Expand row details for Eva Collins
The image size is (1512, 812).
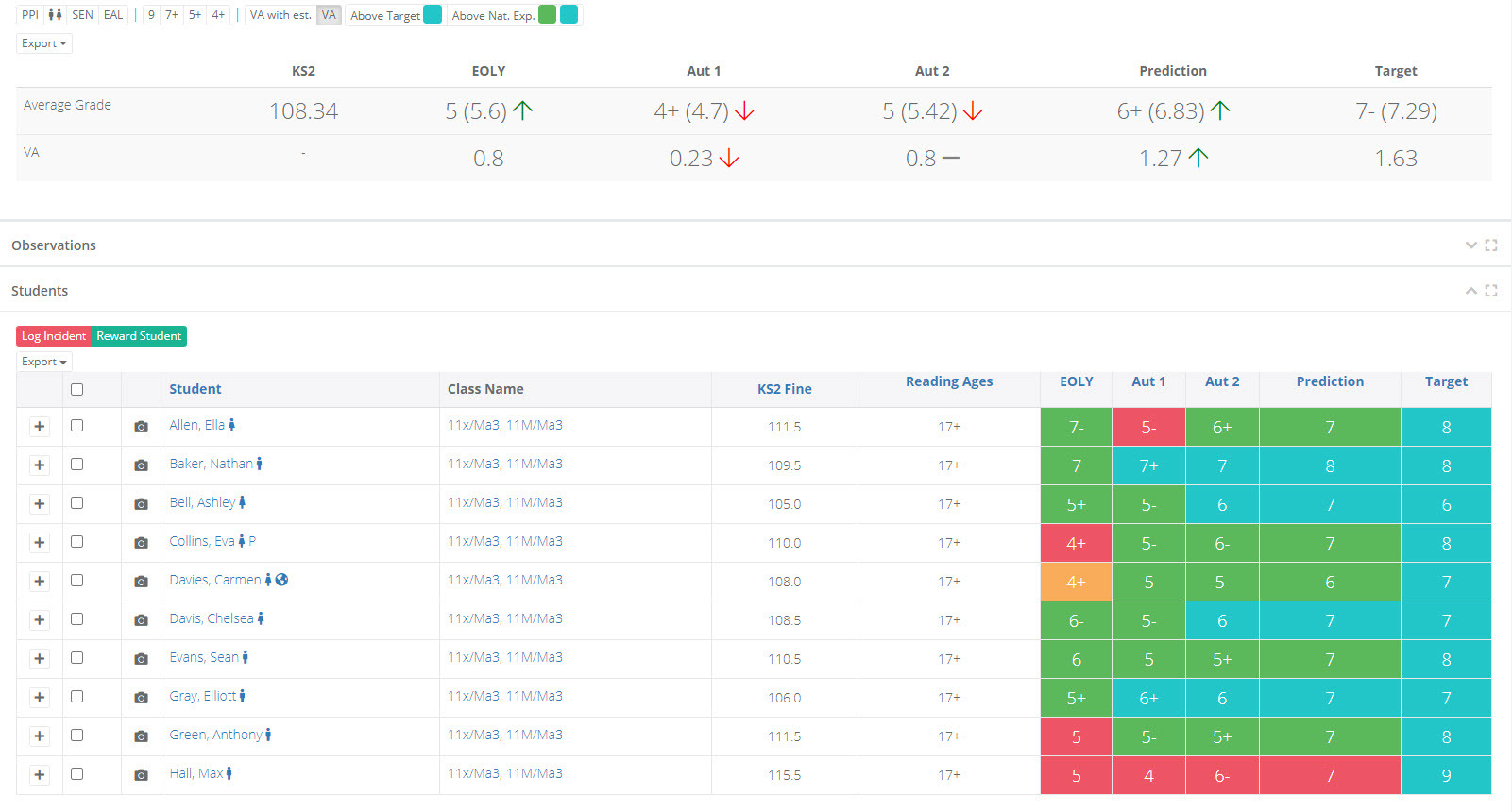[x=40, y=543]
